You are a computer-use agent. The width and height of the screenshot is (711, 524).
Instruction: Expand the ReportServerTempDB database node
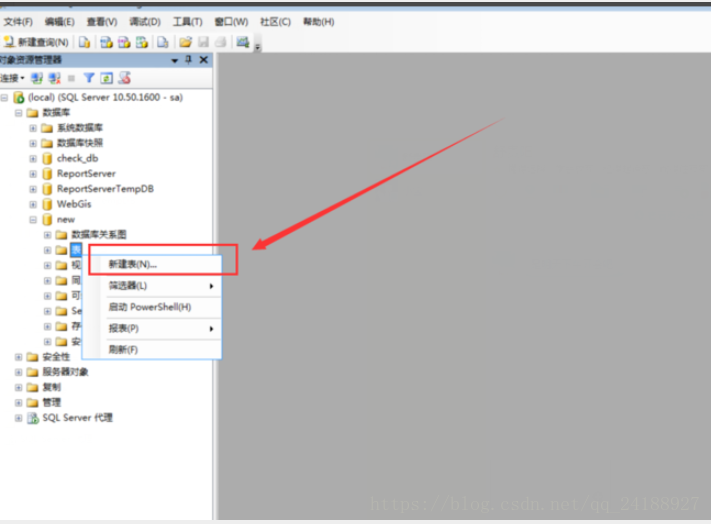coord(33,189)
